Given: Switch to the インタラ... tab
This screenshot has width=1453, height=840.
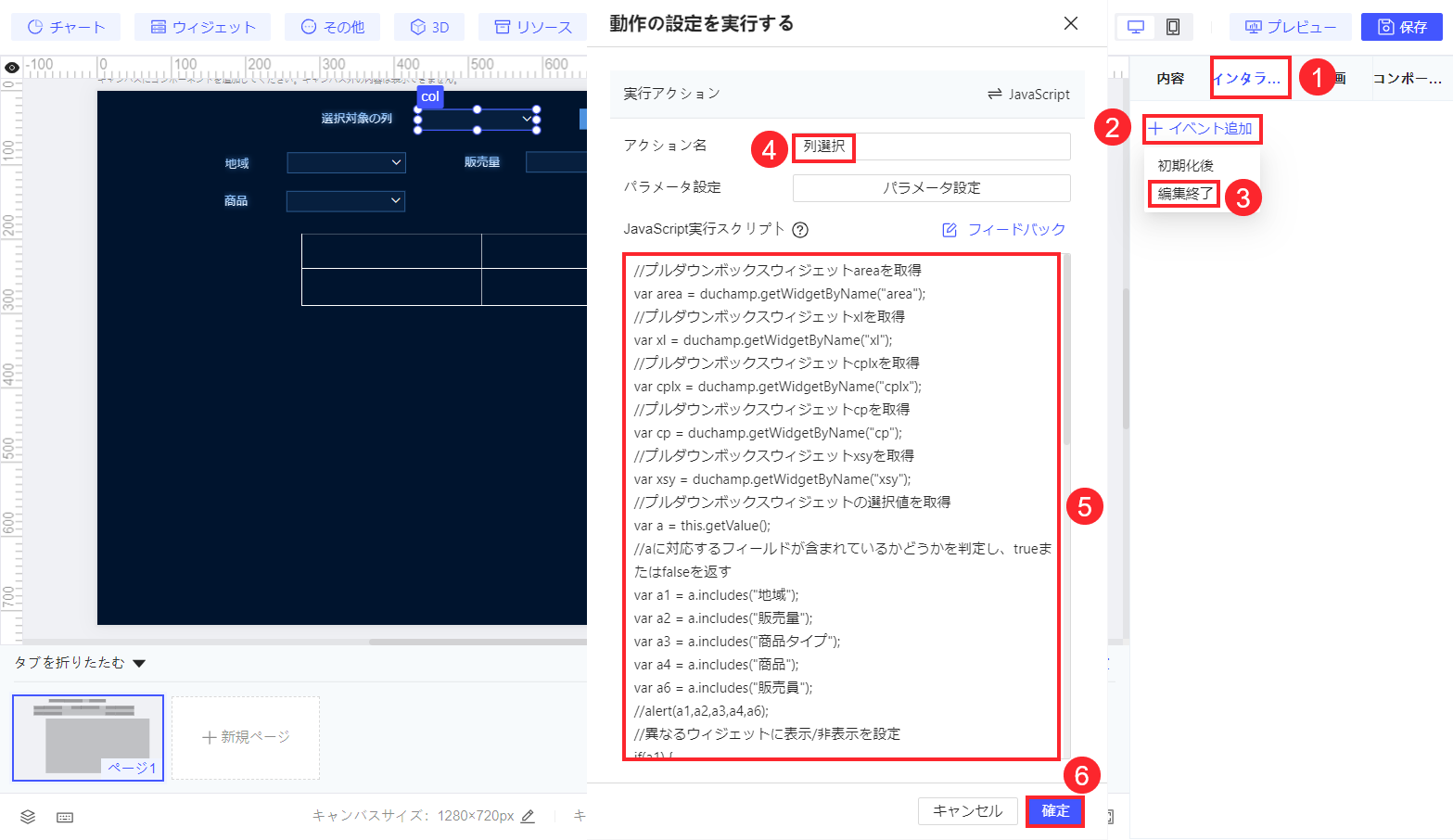Looking at the screenshot, I should 1249,79.
